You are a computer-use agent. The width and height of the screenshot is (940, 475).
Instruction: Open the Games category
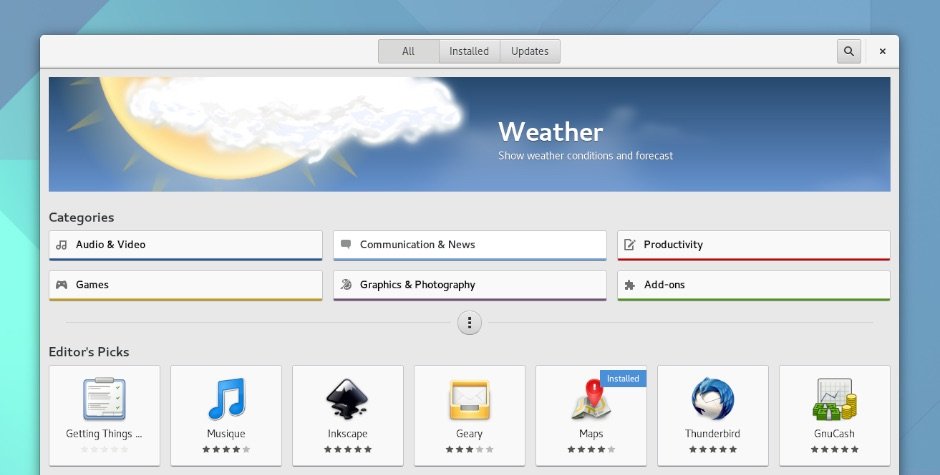[185, 285]
